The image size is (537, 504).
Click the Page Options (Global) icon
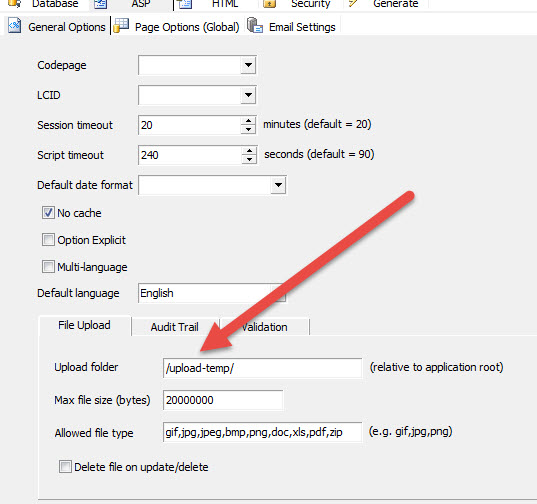pyautogui.click(x=121, y=26)
